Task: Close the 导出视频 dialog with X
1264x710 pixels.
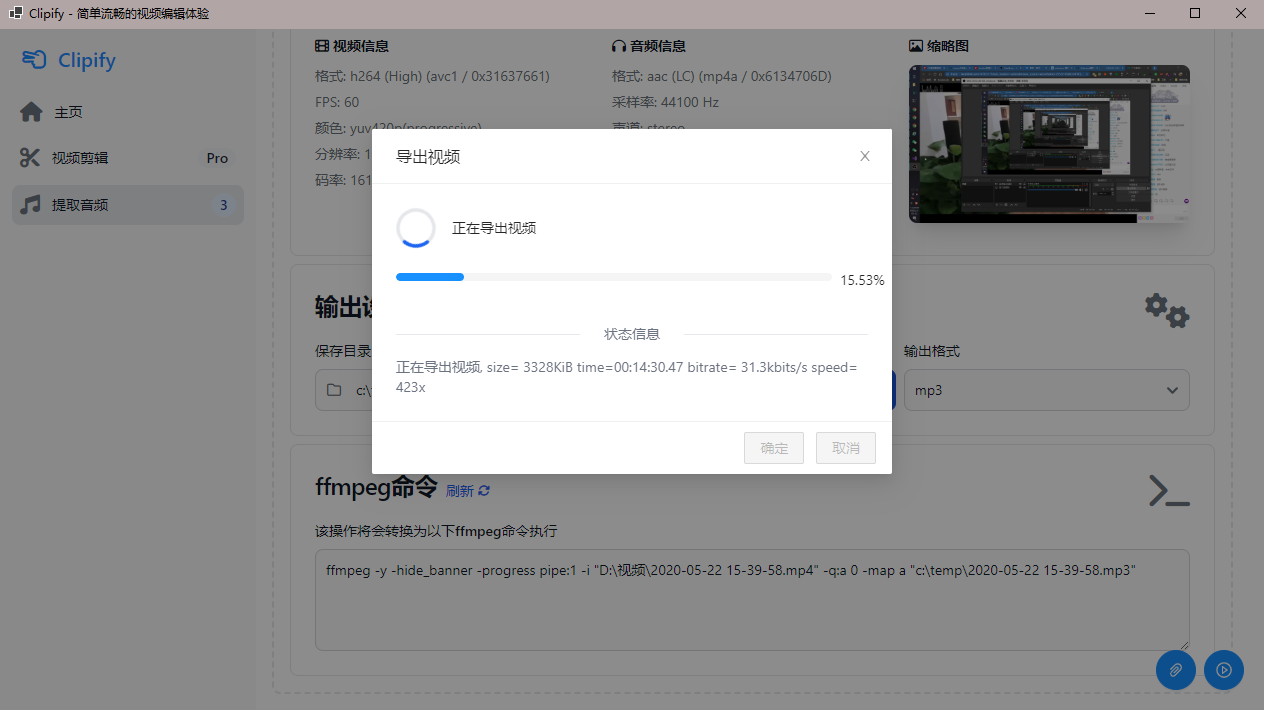Action: point(865,156)
